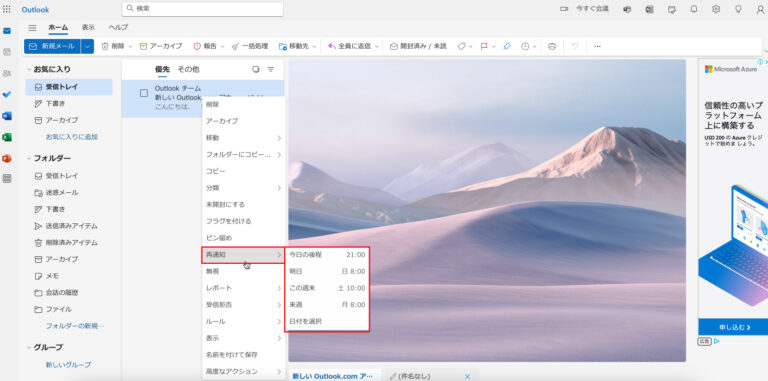
Task: Open the more options ellipsis in toolbar
Action: 597,46
